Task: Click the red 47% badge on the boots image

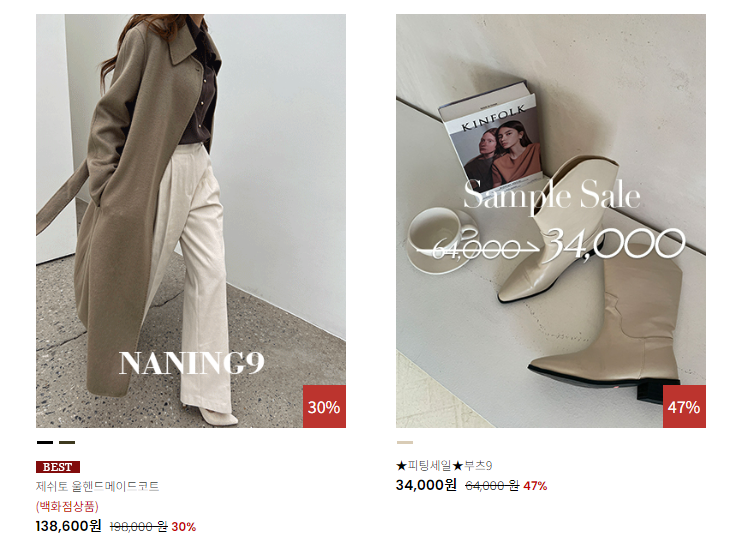Action: [x=684, y=406]
